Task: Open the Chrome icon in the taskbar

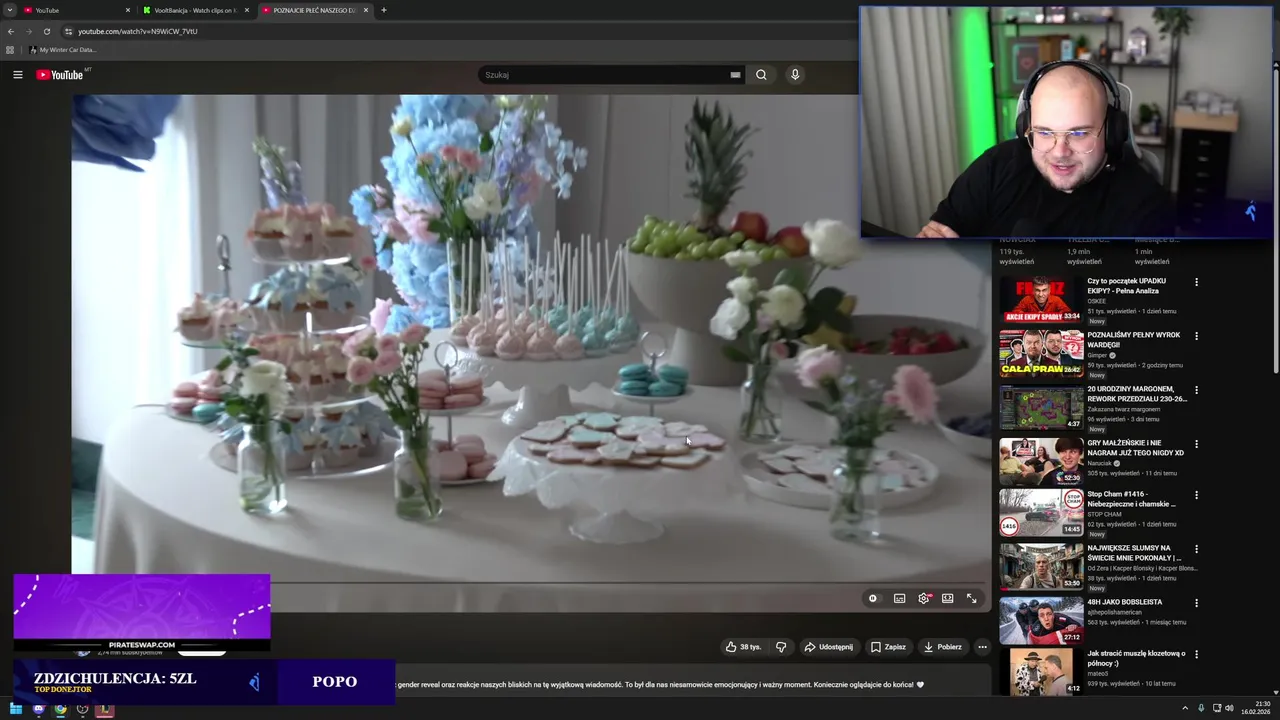Action: click(61, 709)
